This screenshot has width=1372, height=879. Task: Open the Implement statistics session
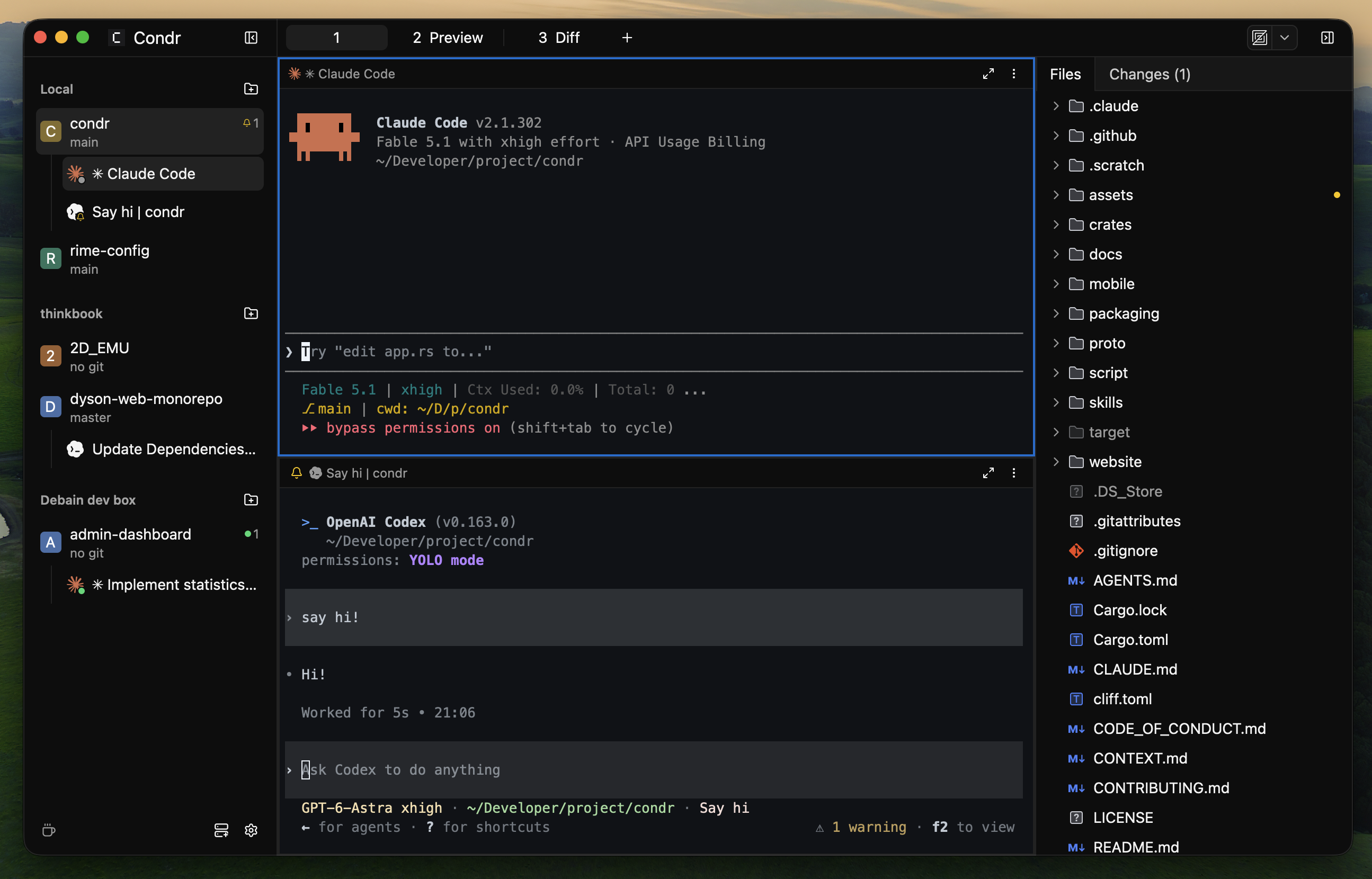[163, 585]
